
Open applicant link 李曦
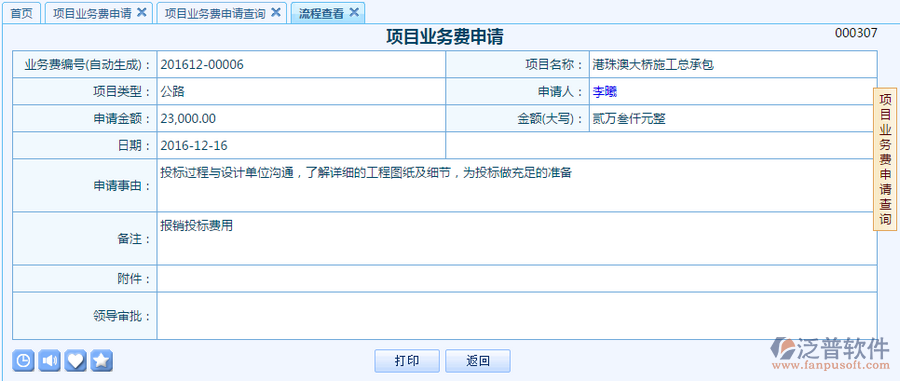pos(605,92)
